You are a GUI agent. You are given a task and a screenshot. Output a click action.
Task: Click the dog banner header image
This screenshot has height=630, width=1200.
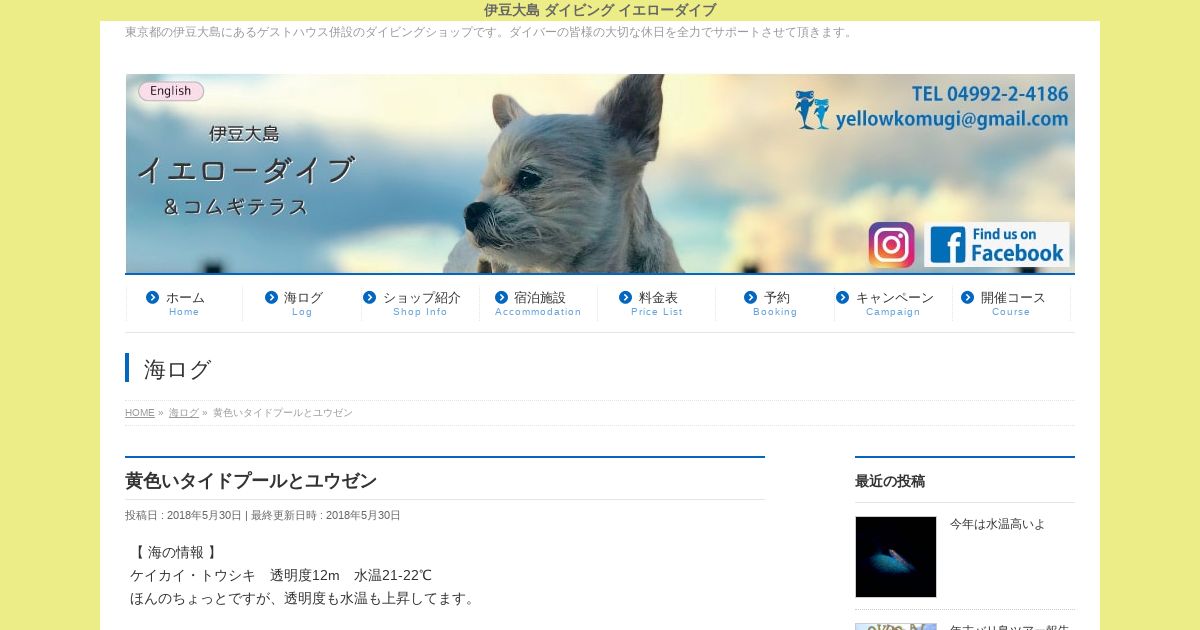tap(600, 173)
